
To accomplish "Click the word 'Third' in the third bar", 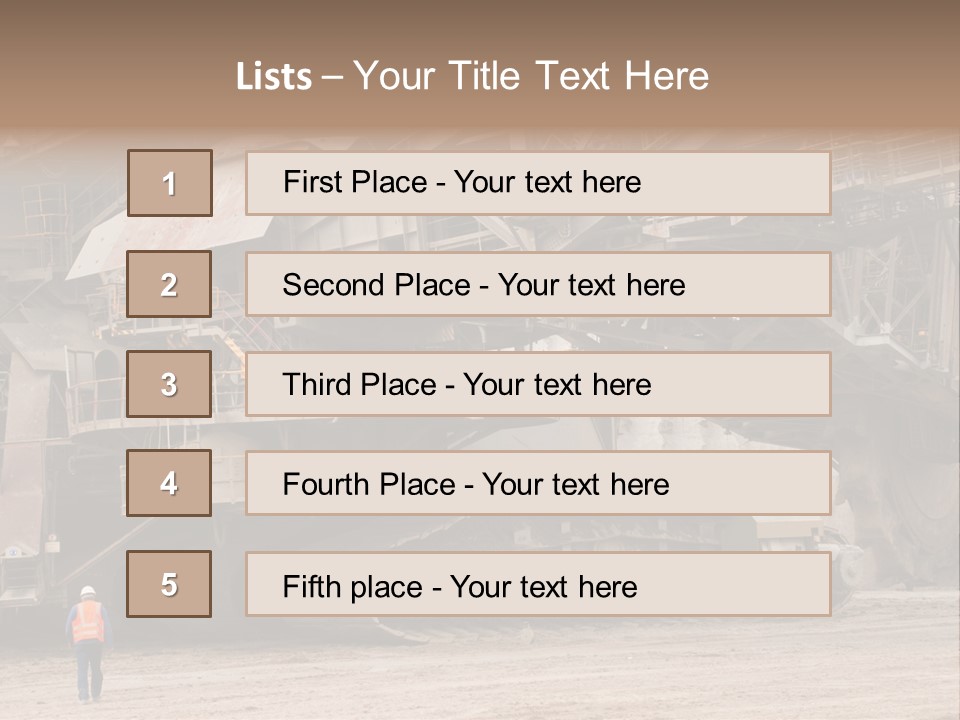I will 316,384.
